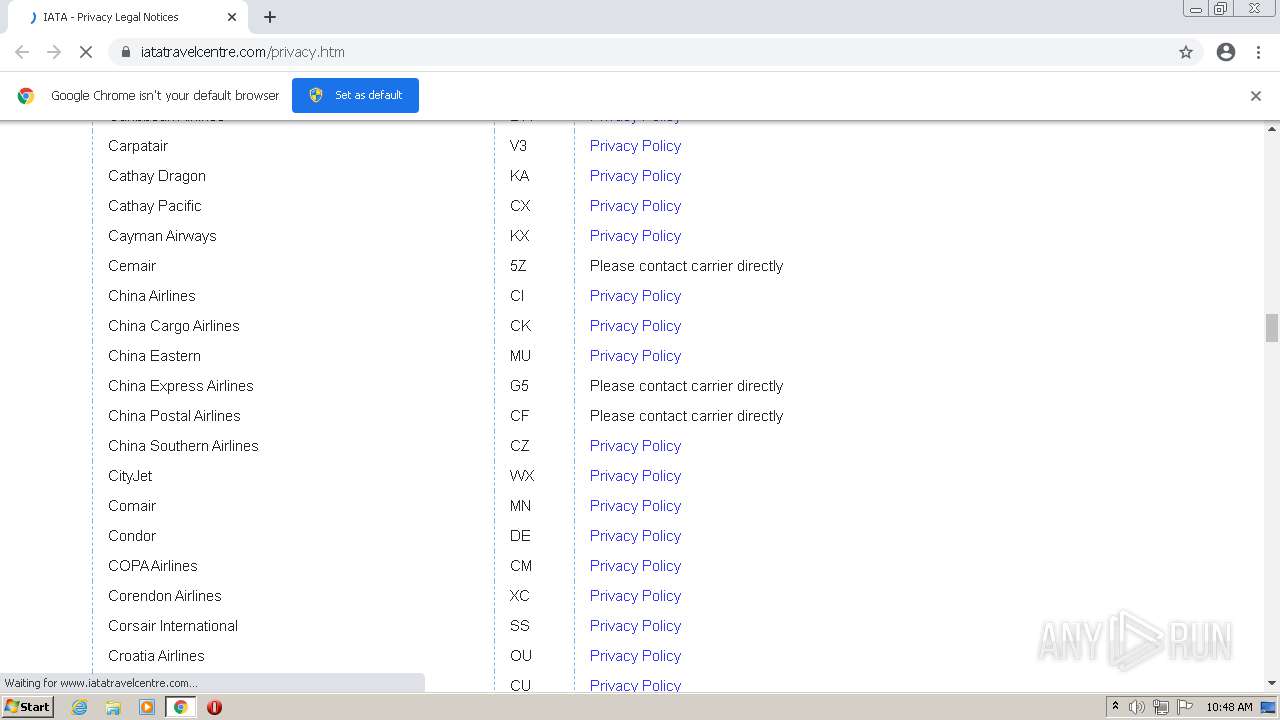Screen dimensions: 1280x720
Task: Select the IATA - Privacy Legal Notices tab
Action: pos(130,17)
